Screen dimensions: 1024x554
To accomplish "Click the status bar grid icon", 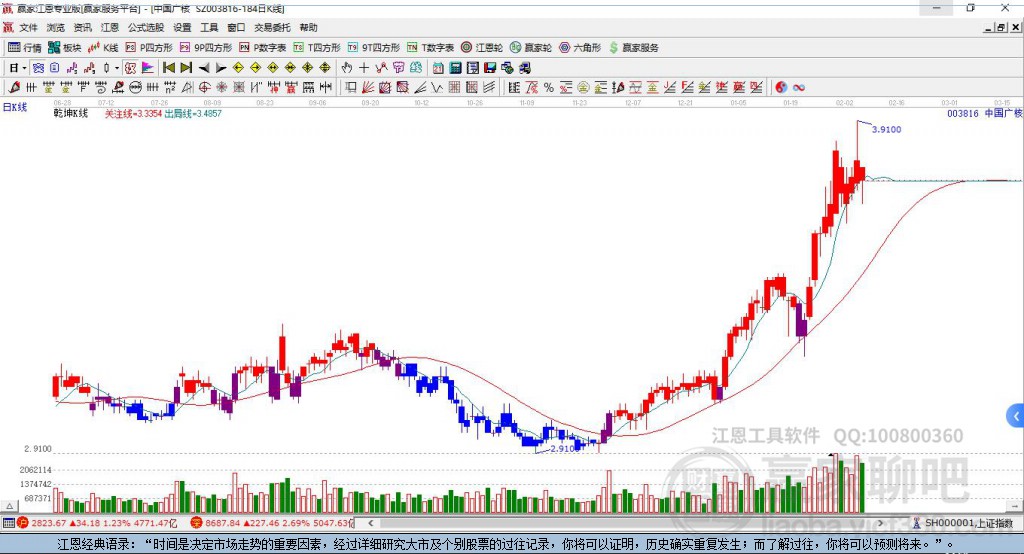I will pyautogui.click(x=8, y=523).
